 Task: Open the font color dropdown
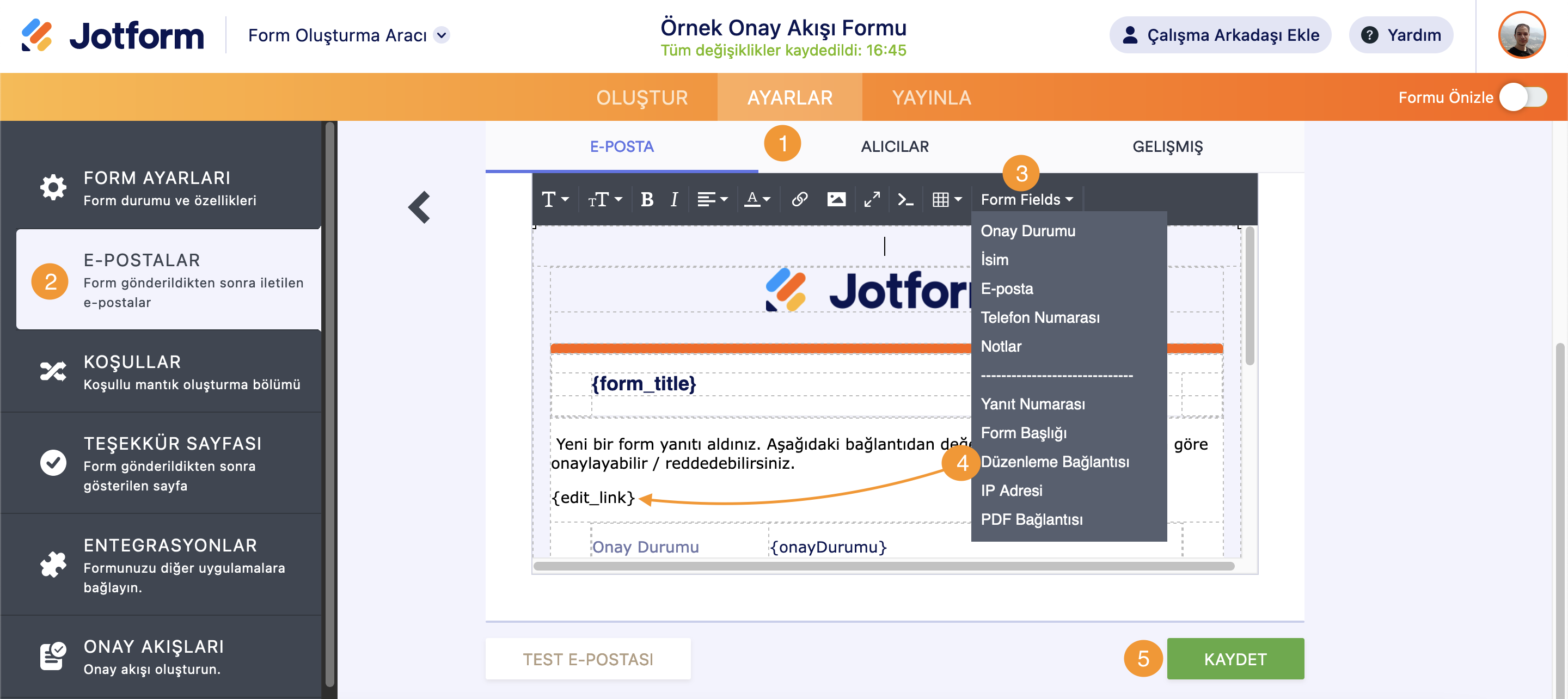pyautogui.click(x=757, y=199)
